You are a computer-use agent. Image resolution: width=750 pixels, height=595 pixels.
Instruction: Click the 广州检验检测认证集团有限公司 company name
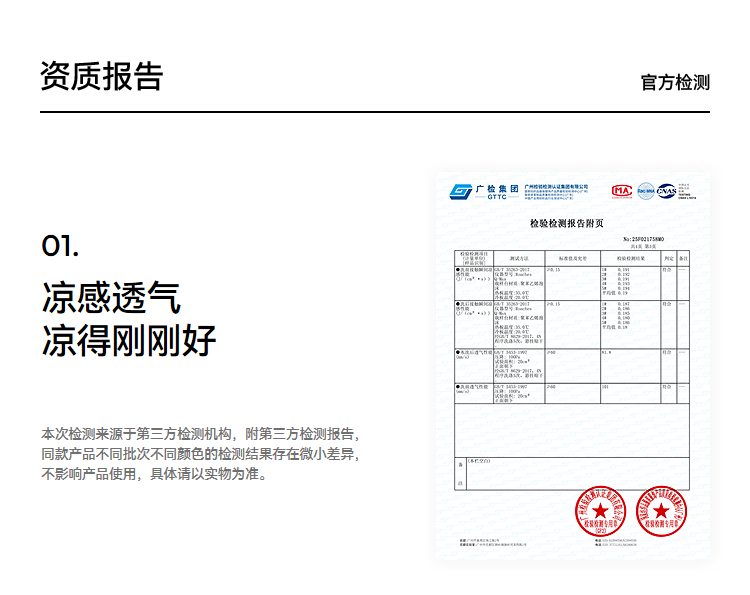(556, 187)
